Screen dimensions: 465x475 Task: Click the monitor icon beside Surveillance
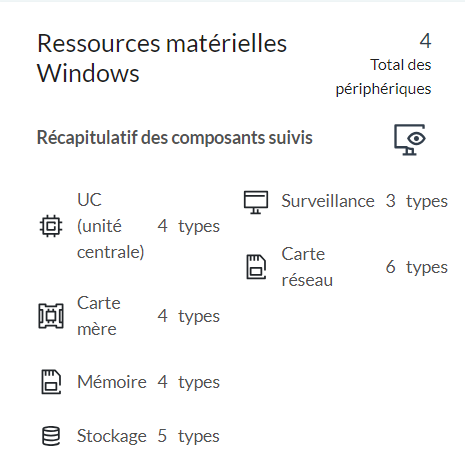pos(256,202)
